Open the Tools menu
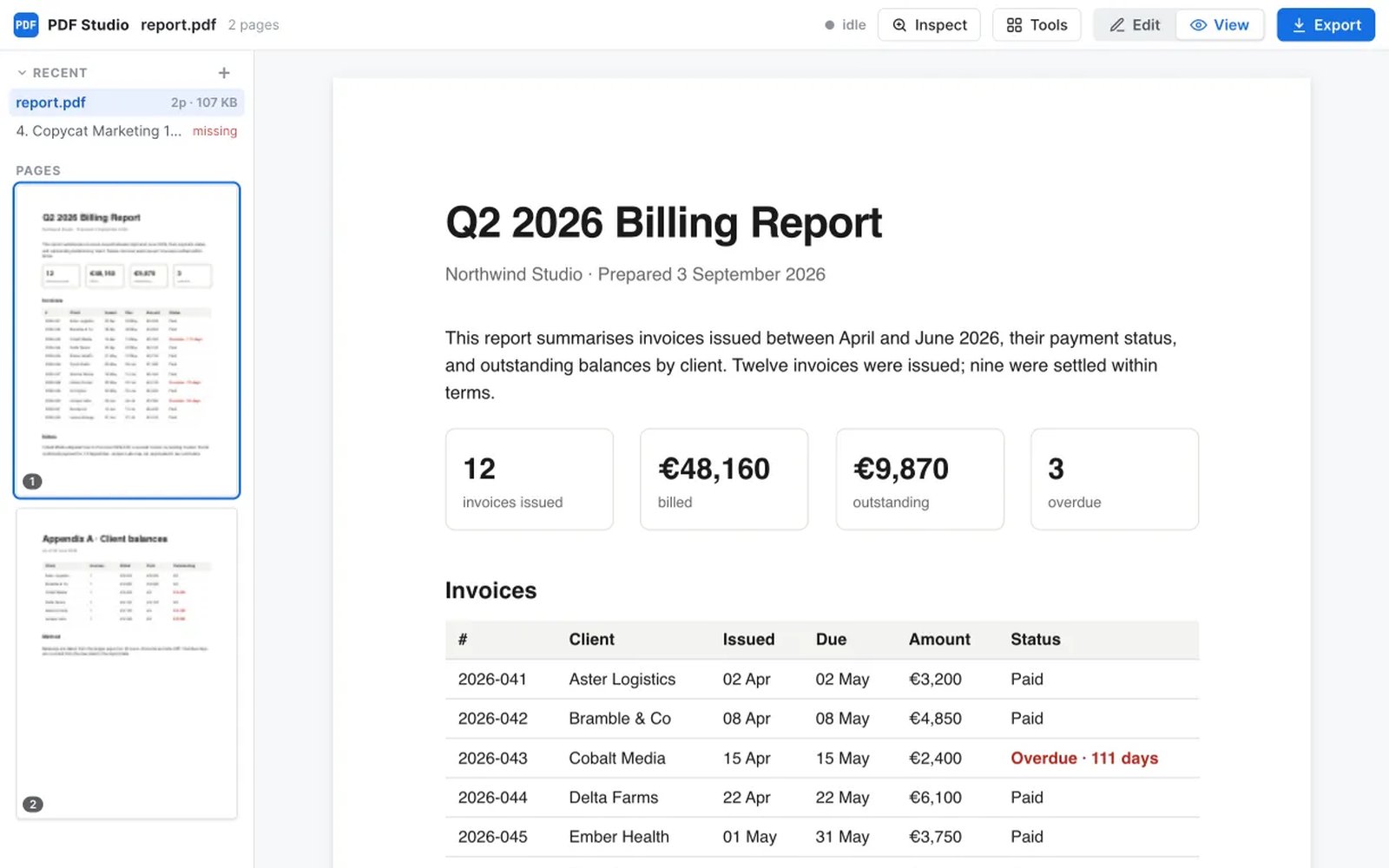 1037,25
